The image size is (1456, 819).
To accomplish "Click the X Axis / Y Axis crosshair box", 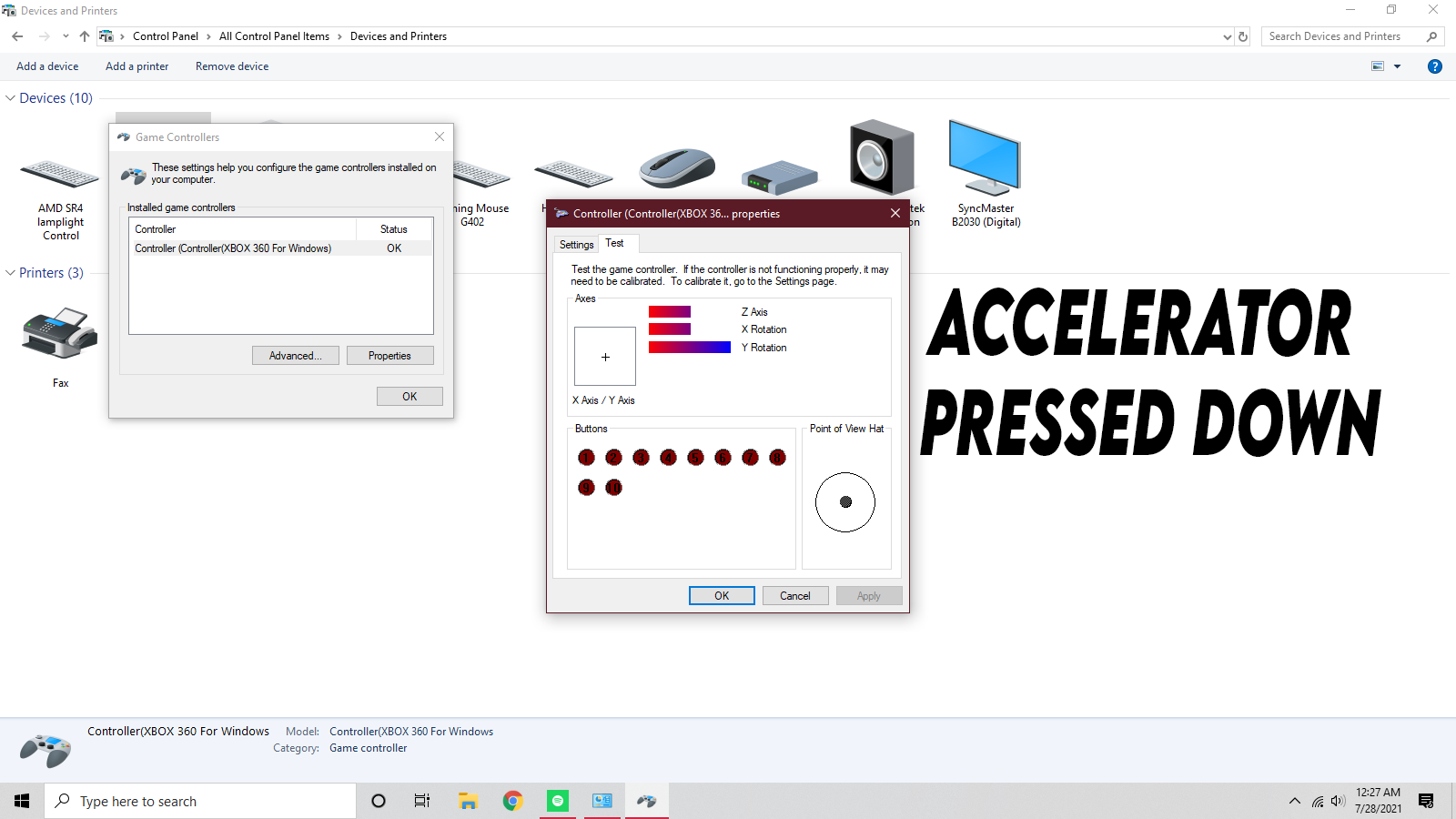I will point(605,357).
